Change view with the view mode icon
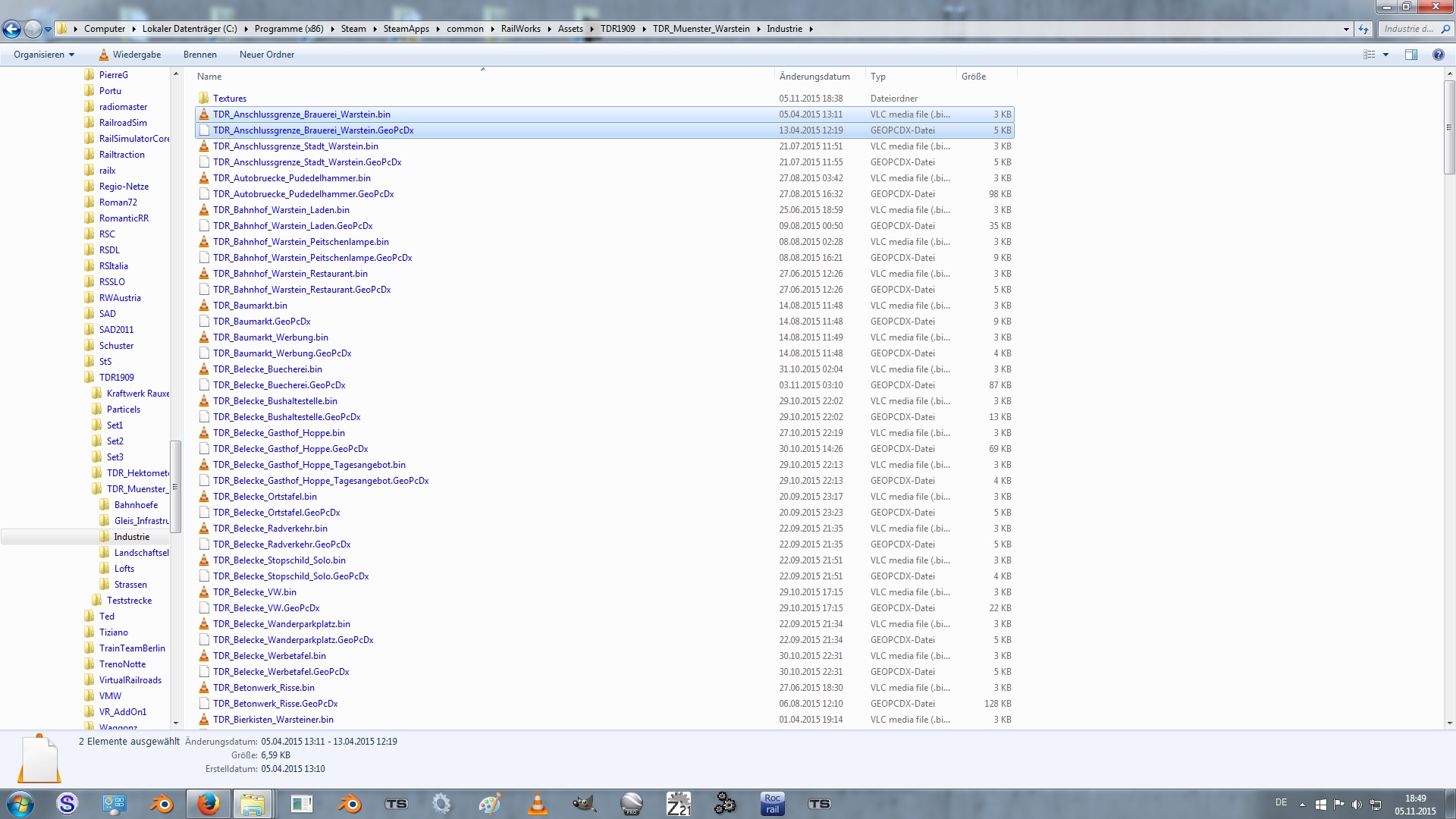Image resolution: width=1456 pixels, height=819 pixels. [1370, 55]
